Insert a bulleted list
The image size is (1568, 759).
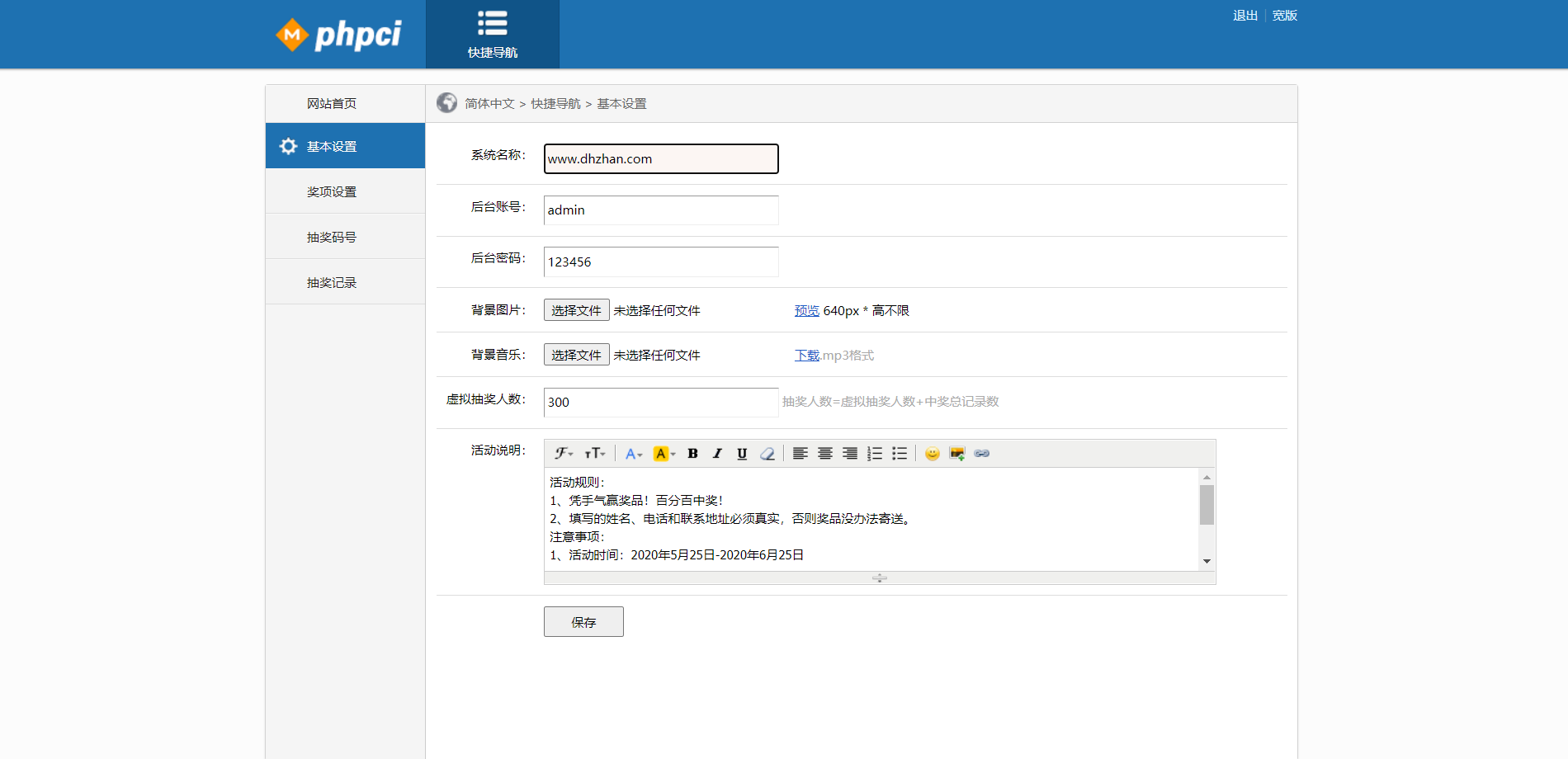click(900, 454)
